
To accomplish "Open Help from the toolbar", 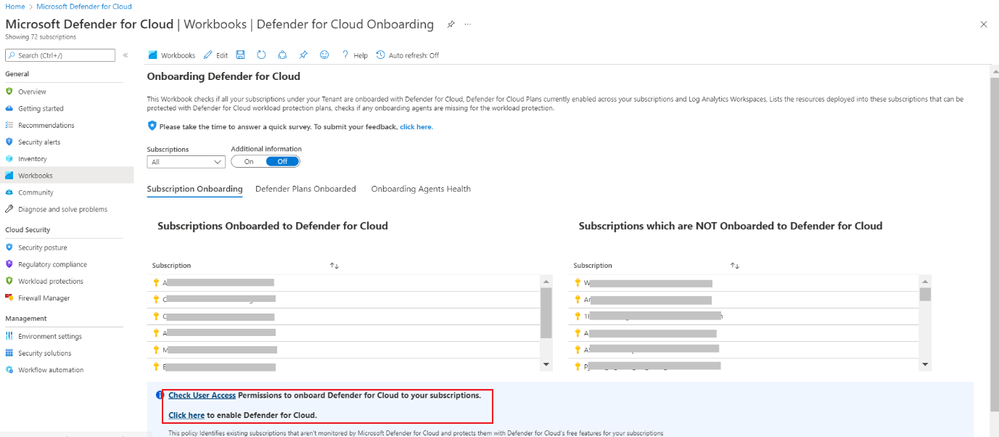I will coord(355,55).
